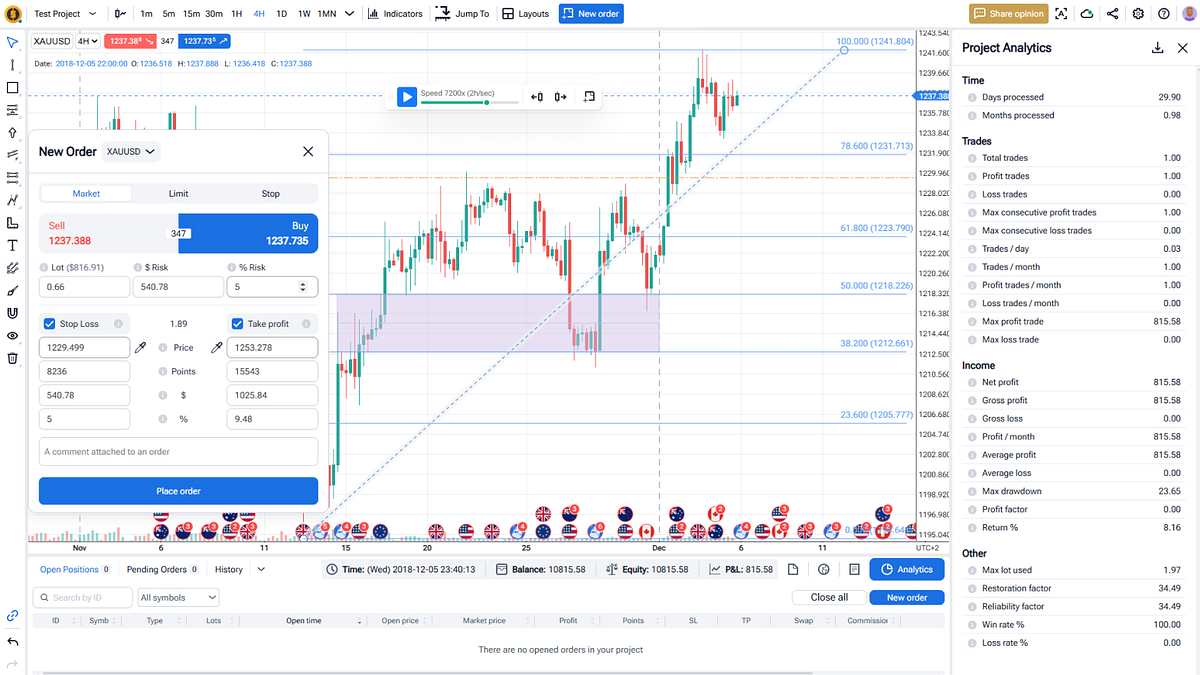Click the order comment input field
The image size is (1200, 675).
click(178, 452)
